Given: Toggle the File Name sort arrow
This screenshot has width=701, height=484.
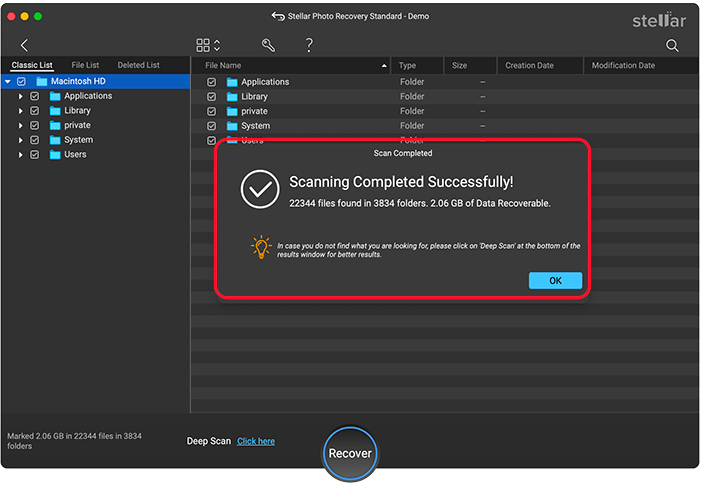Looking at the screenshot, I should point(384,66).
